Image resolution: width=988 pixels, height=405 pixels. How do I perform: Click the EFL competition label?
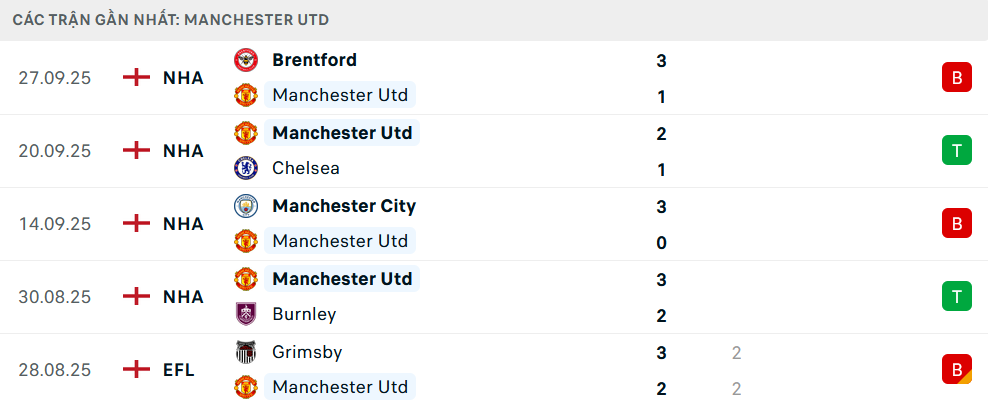(179, 370)
